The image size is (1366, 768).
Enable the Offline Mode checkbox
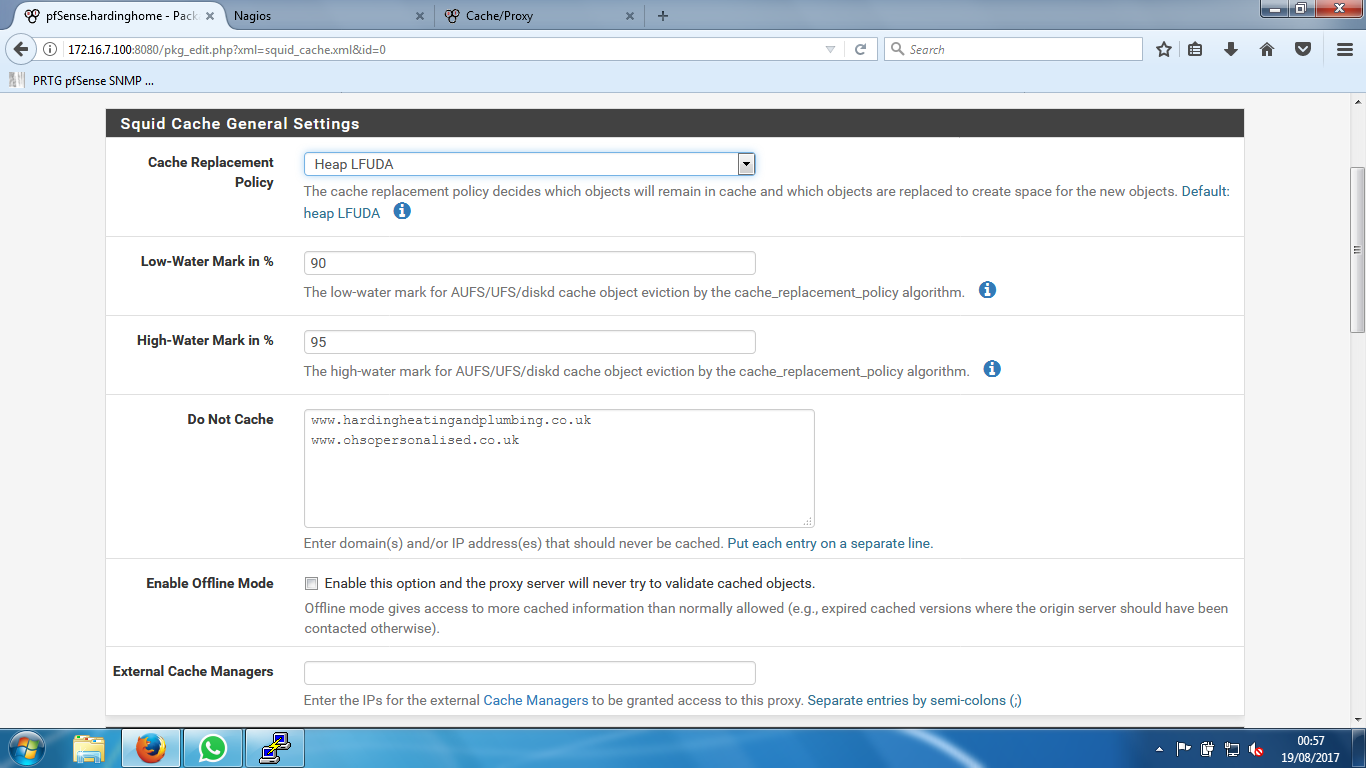[312, 583]
